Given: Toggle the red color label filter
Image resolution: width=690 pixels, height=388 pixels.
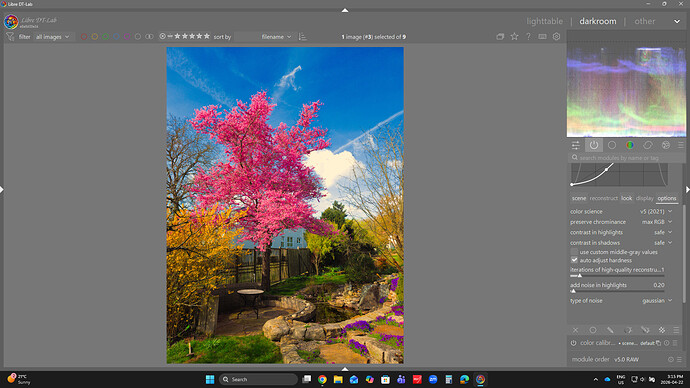Looking at the screenshot, I should [x=84, y=37].
